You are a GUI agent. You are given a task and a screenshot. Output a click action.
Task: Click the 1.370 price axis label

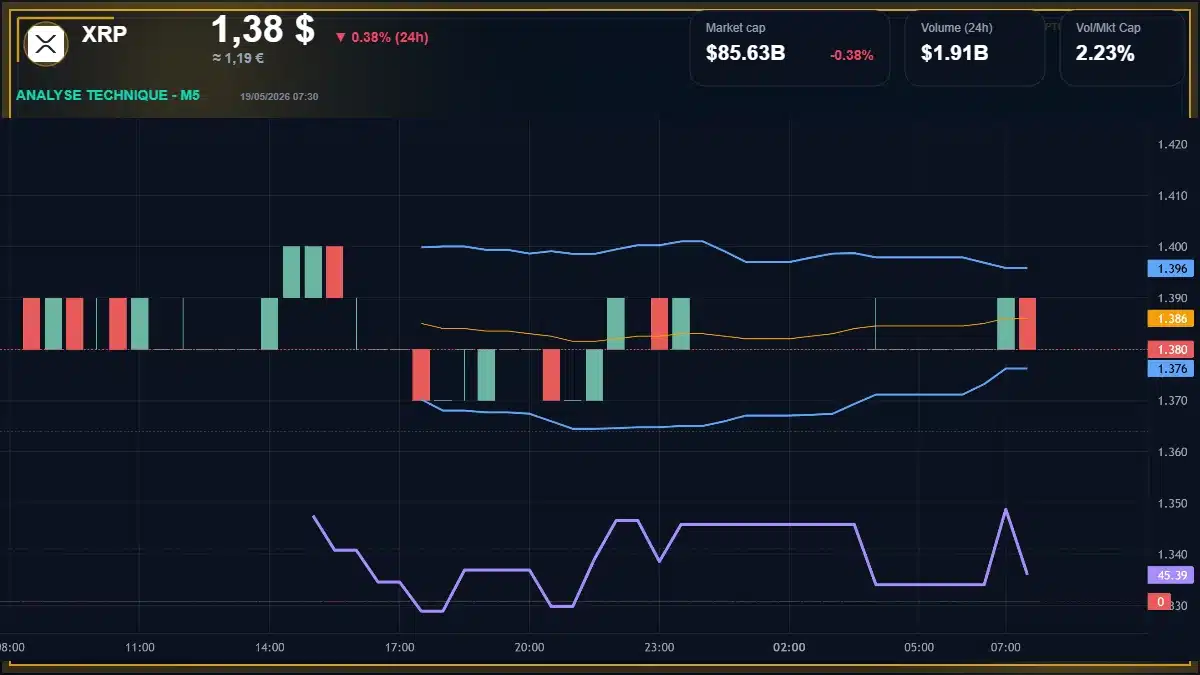(1171, 401)
